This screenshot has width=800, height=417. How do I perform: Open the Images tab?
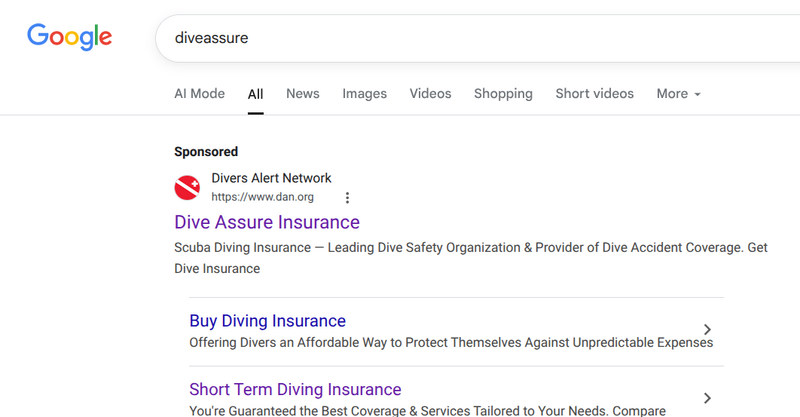(364, 93)
